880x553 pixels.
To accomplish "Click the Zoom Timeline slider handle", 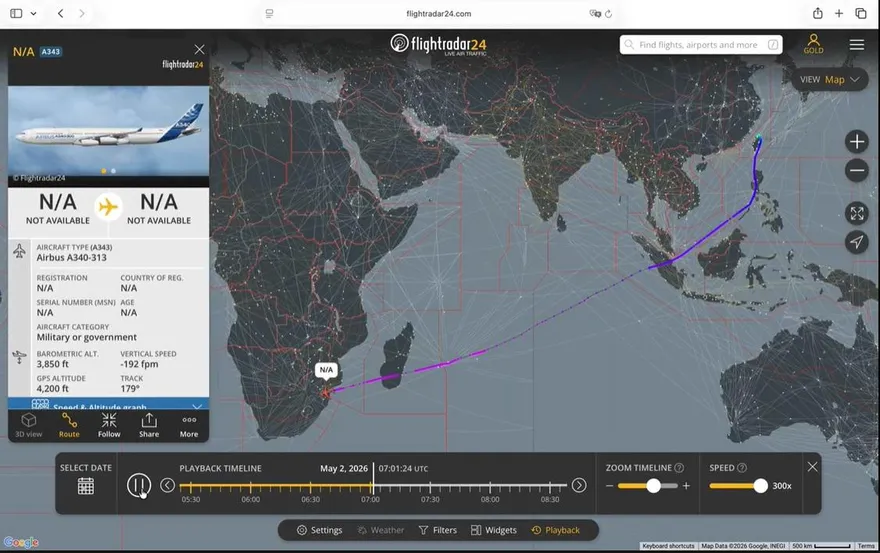I will (x=653, y=486).
